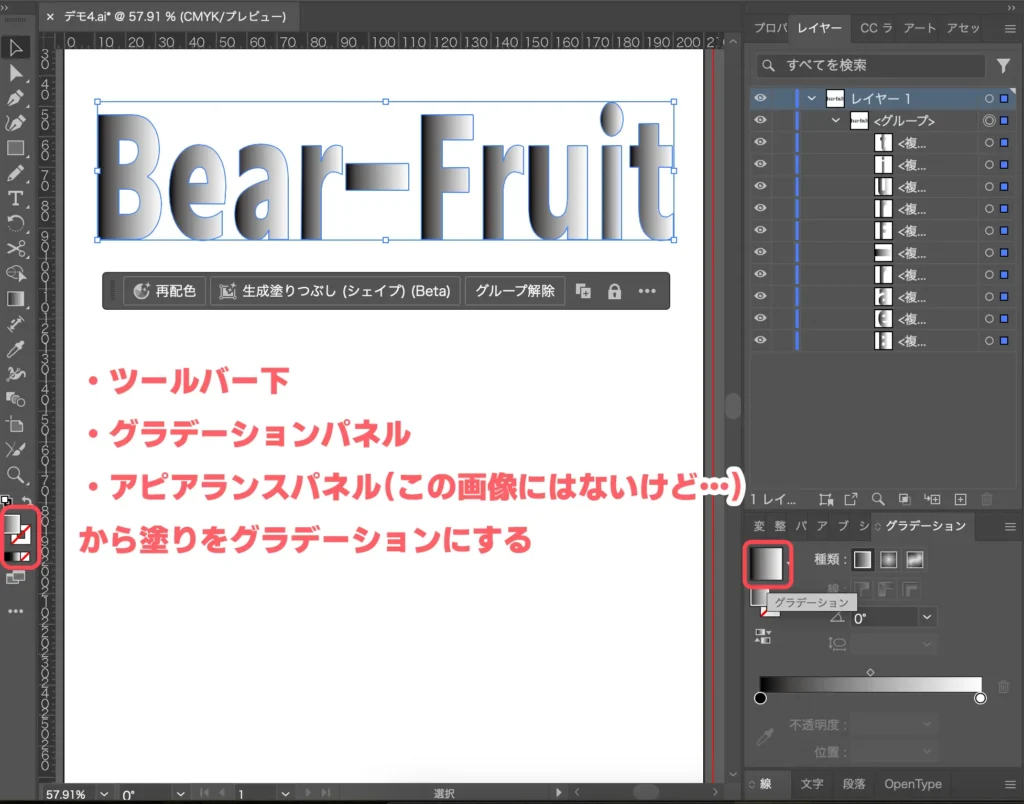Hide レイヤー 1 with its eye toggle

point(759,98)
